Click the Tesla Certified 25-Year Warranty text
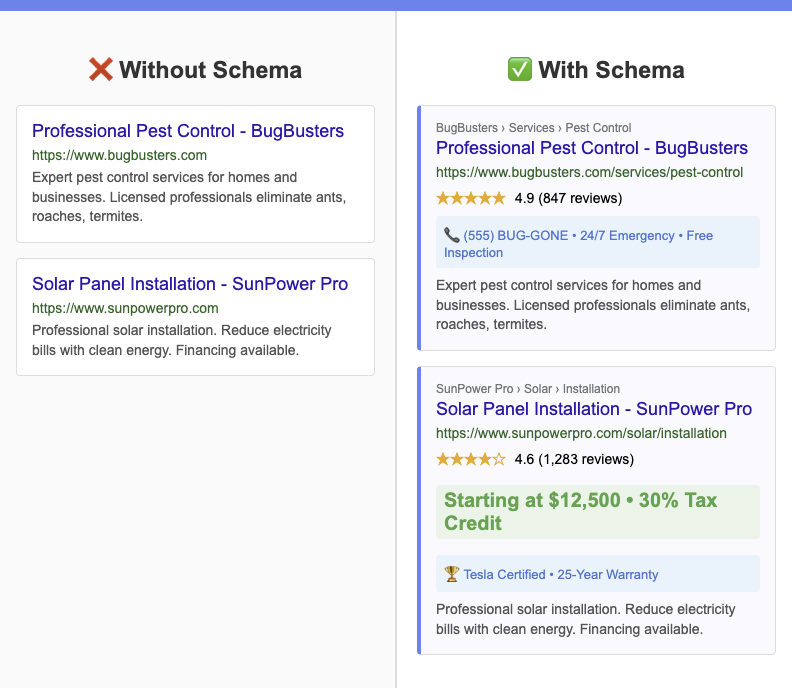Screen dimensions: 792x688 [561, 574]
